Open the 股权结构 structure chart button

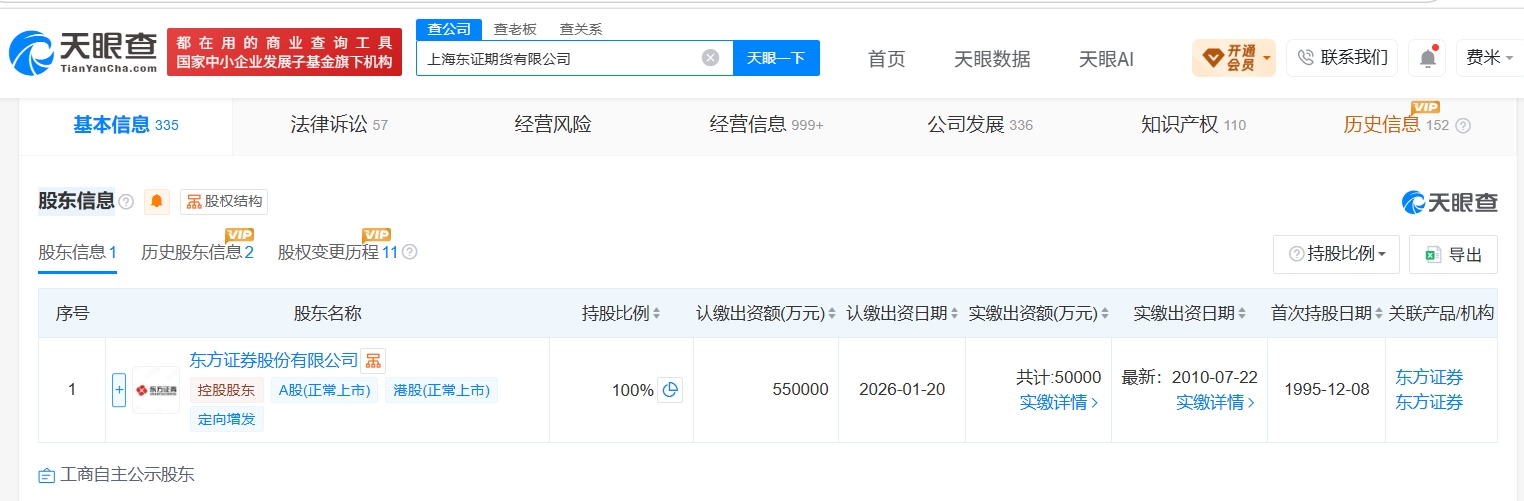pyautogui.click(x=224, y=202)
